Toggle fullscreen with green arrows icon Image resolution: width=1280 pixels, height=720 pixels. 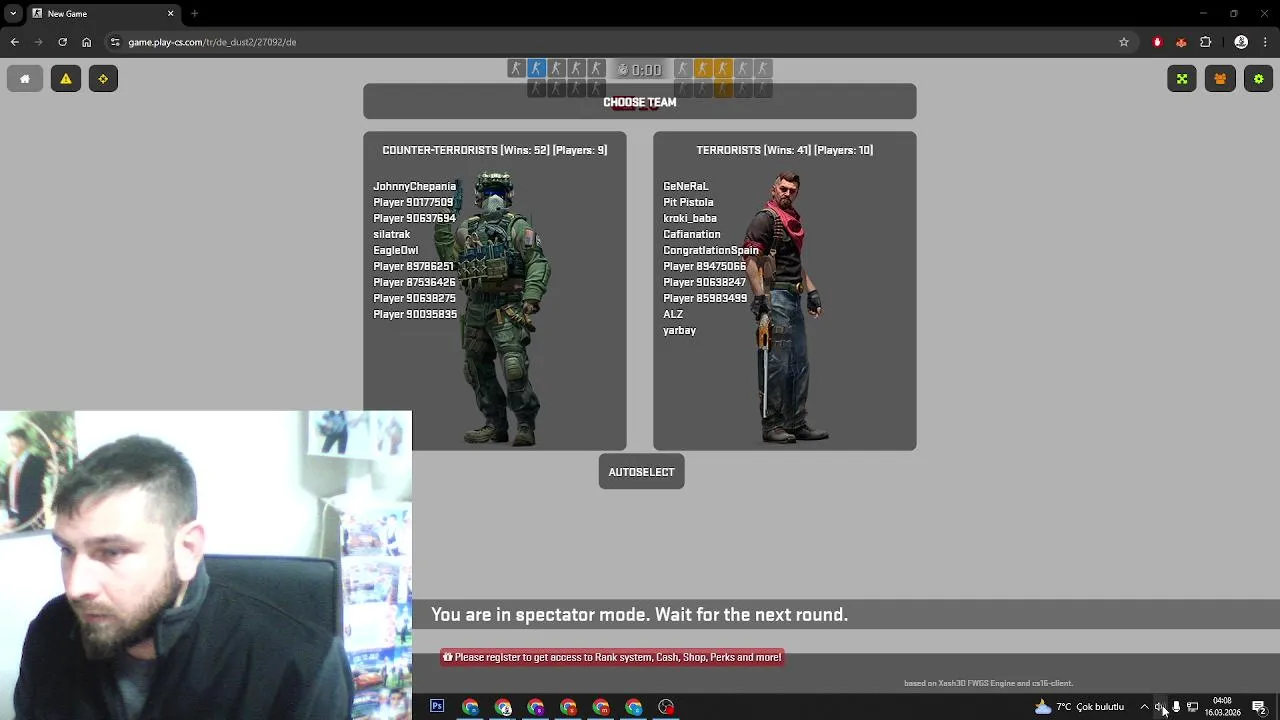pyautogui.click(x=1182, y=79)
